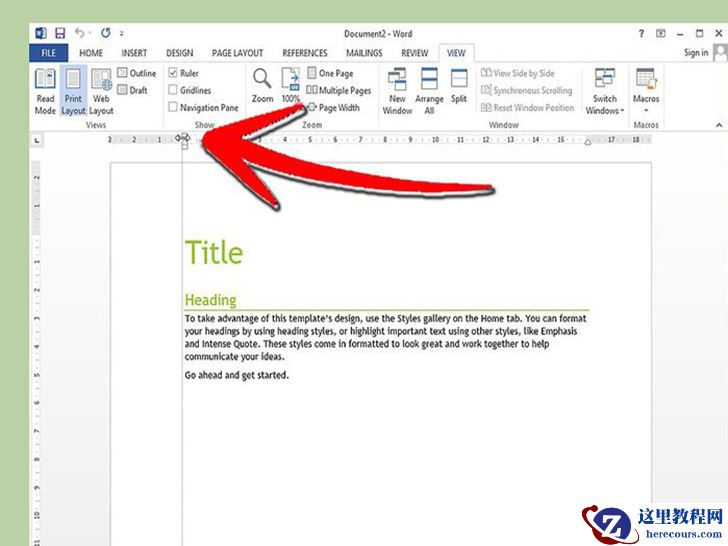The image size is (728, 546).
Task: Enable the Navigation Pane checkbox
Action: [x=173, y=107]
